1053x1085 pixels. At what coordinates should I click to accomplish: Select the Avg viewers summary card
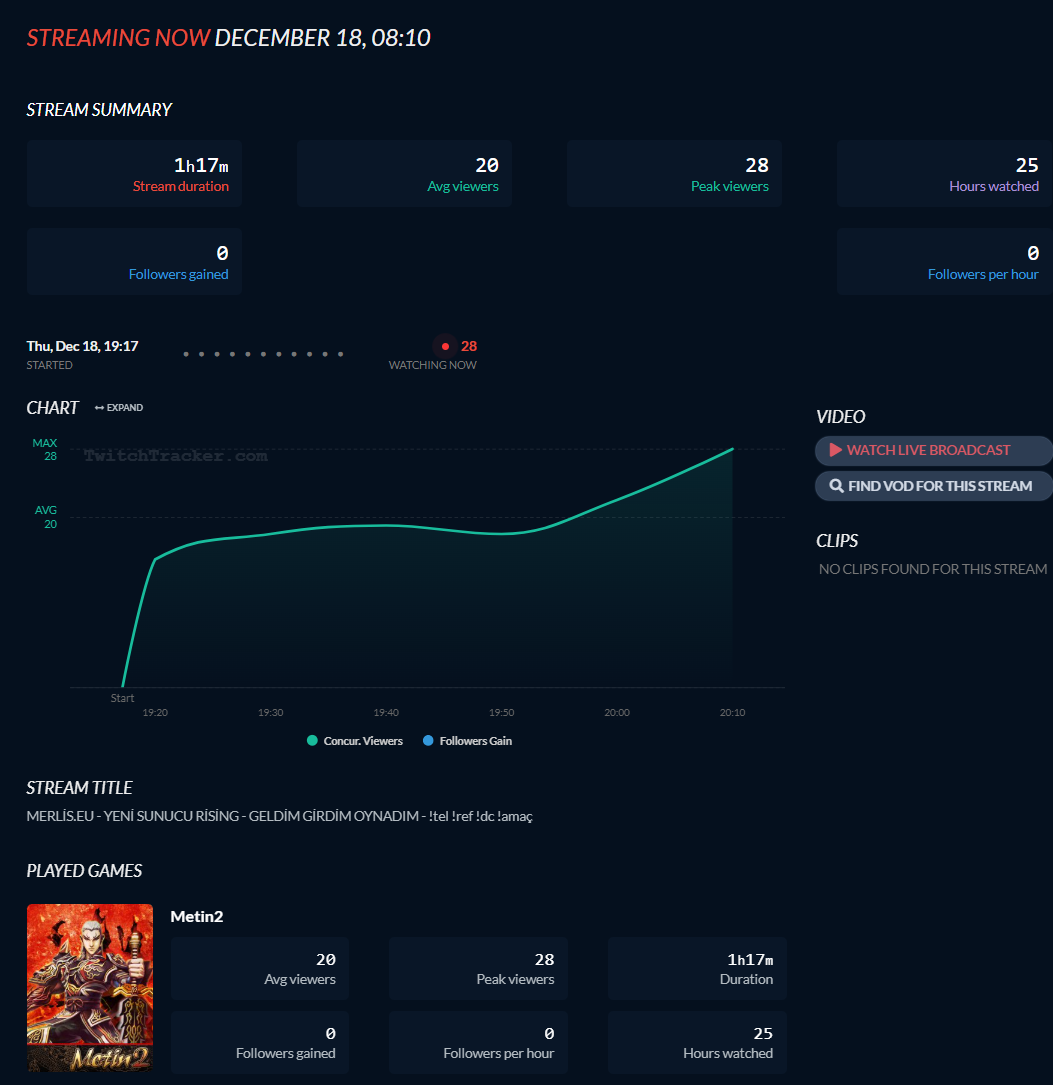(x=404, y=174)
